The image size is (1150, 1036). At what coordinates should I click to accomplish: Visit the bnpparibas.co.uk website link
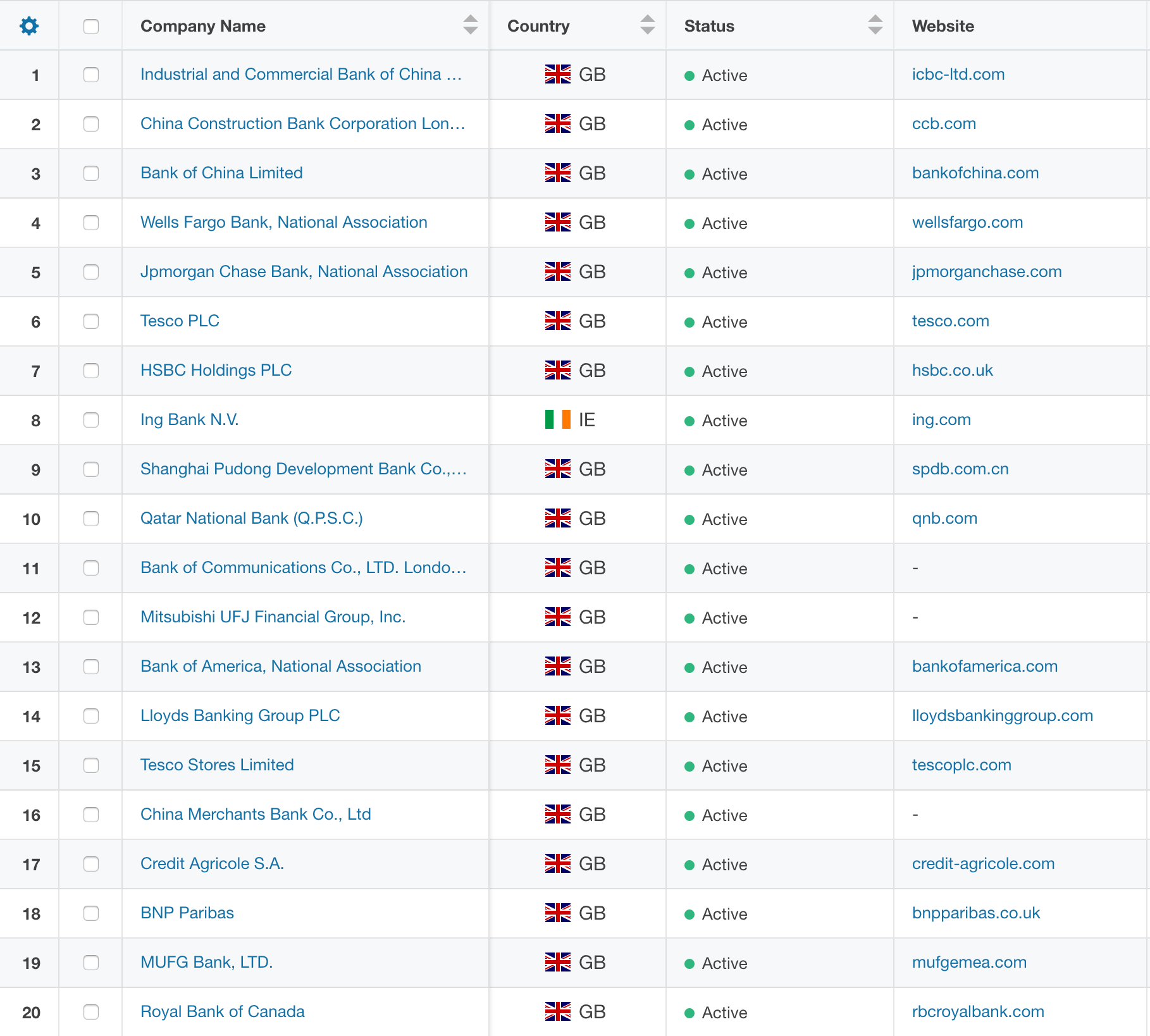point(976,913)
